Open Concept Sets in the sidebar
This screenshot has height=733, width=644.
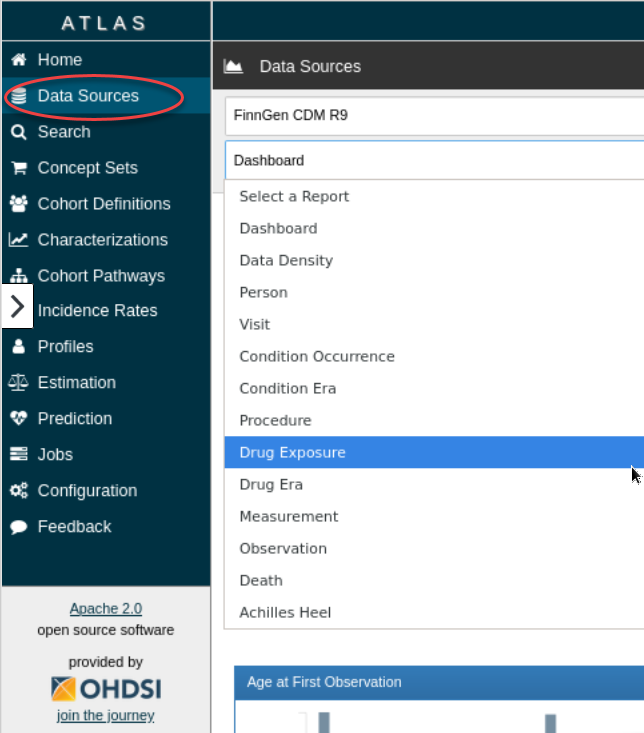tap(88, 168)
